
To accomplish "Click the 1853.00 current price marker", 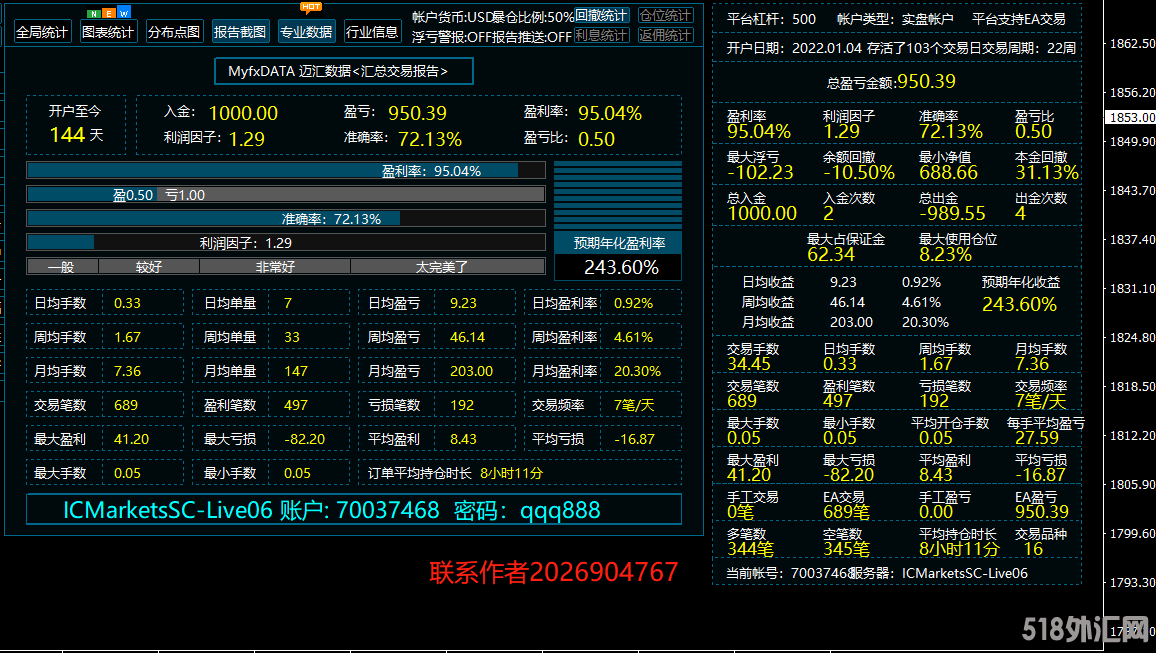I will pyautogui.click(x=1130, y=117).
